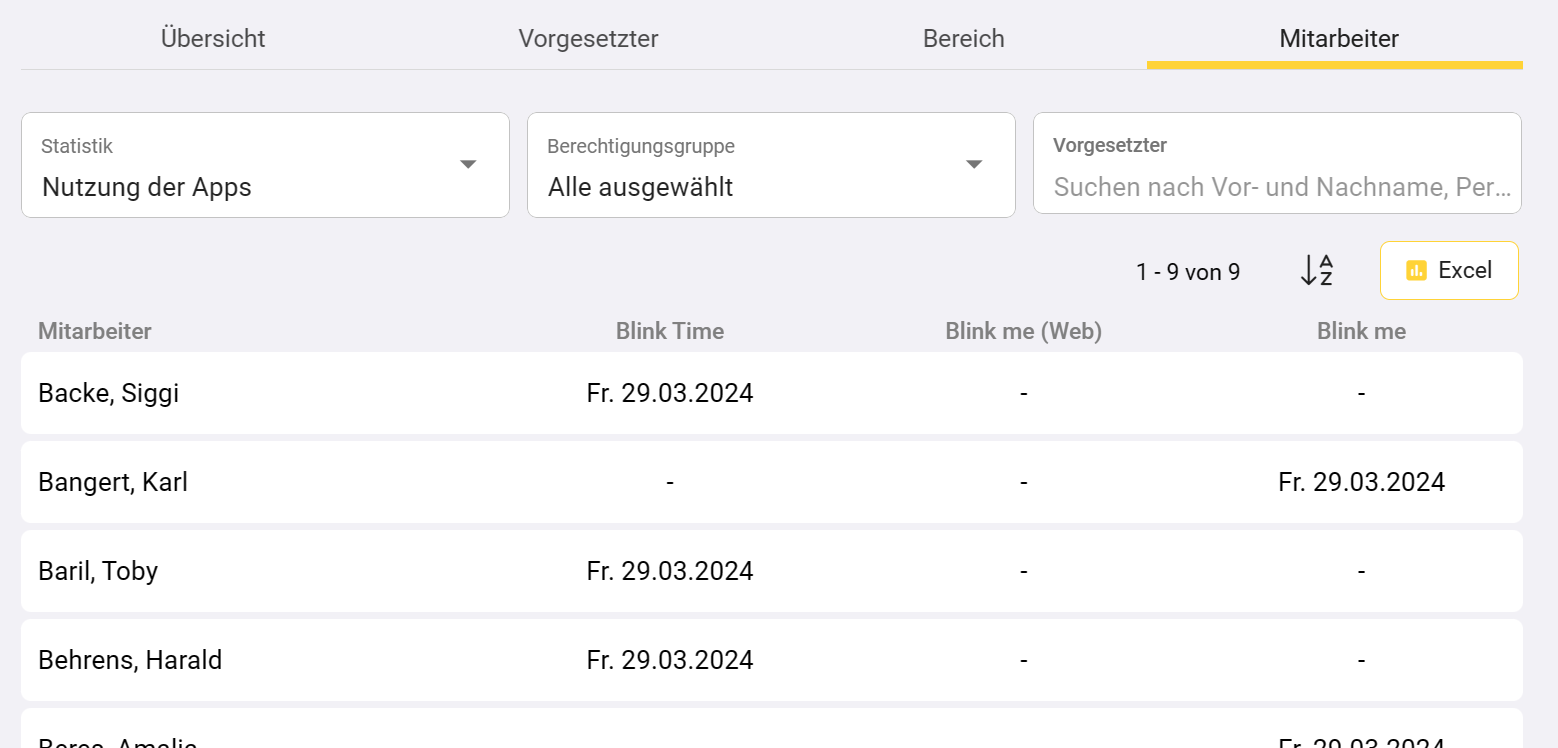Screen dimensions: 1558x748
Task: Click the Blink Time column header
Action: coord(670,331)
